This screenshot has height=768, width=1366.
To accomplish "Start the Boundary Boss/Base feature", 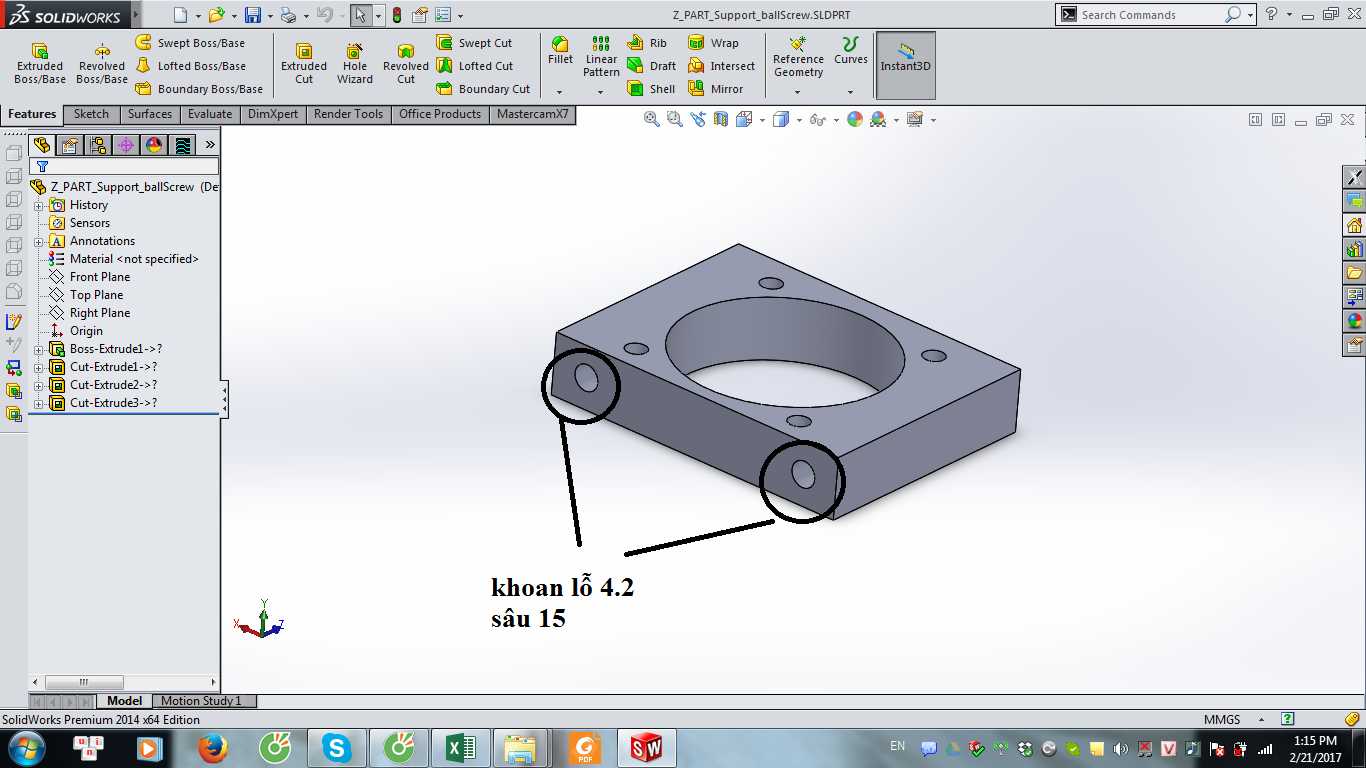I will (x=199, y=89).
